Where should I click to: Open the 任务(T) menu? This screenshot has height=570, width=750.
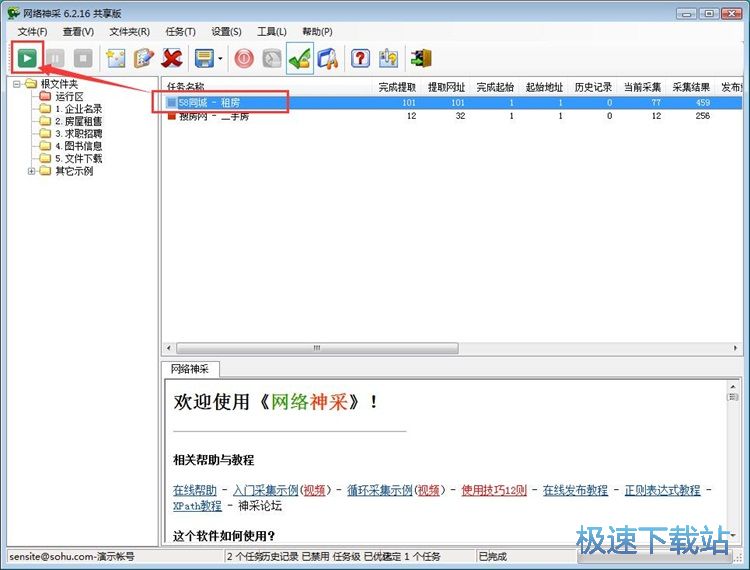click(x=180, y=32)
